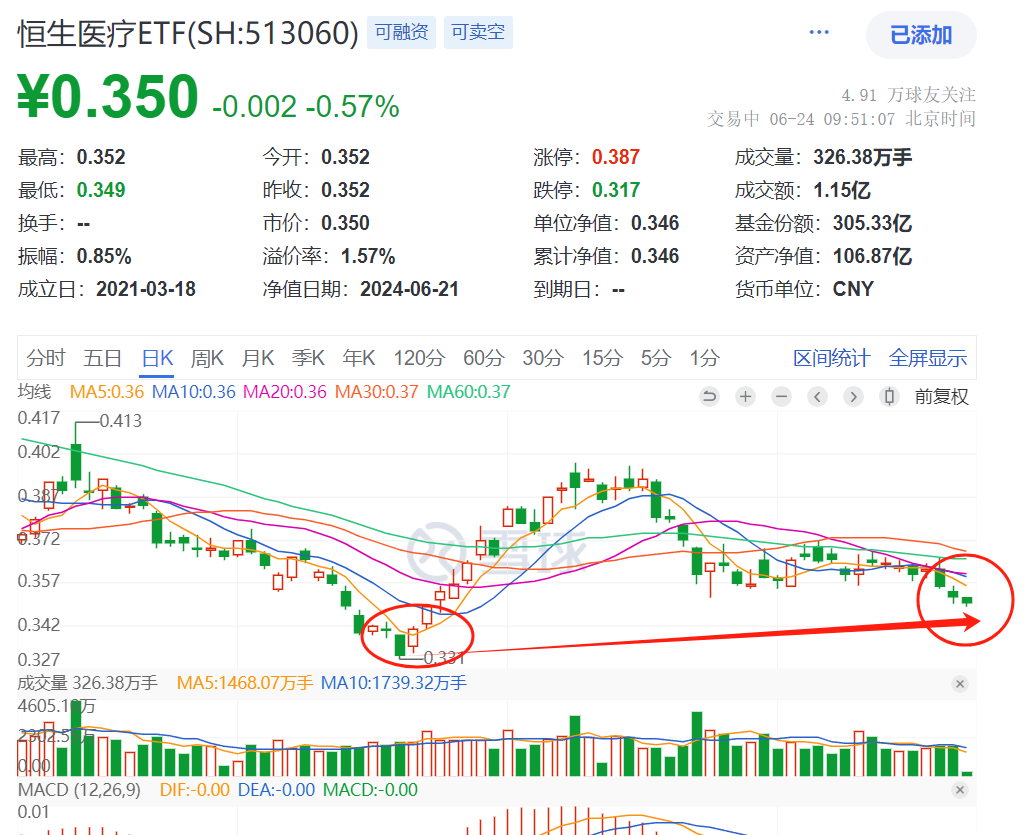Screen dimensions: 1027x835
Task: Open the 1分 one-minute chart option
Action: click(x=705, y=357)
